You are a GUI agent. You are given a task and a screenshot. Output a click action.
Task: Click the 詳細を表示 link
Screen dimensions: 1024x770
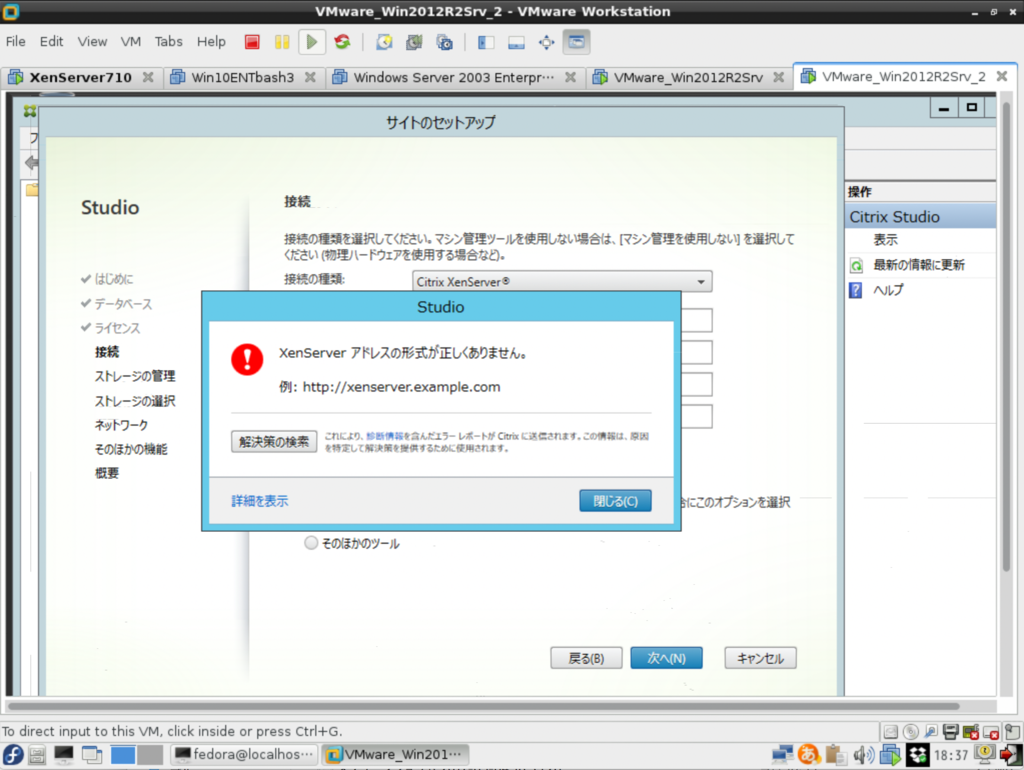[260, 501]
